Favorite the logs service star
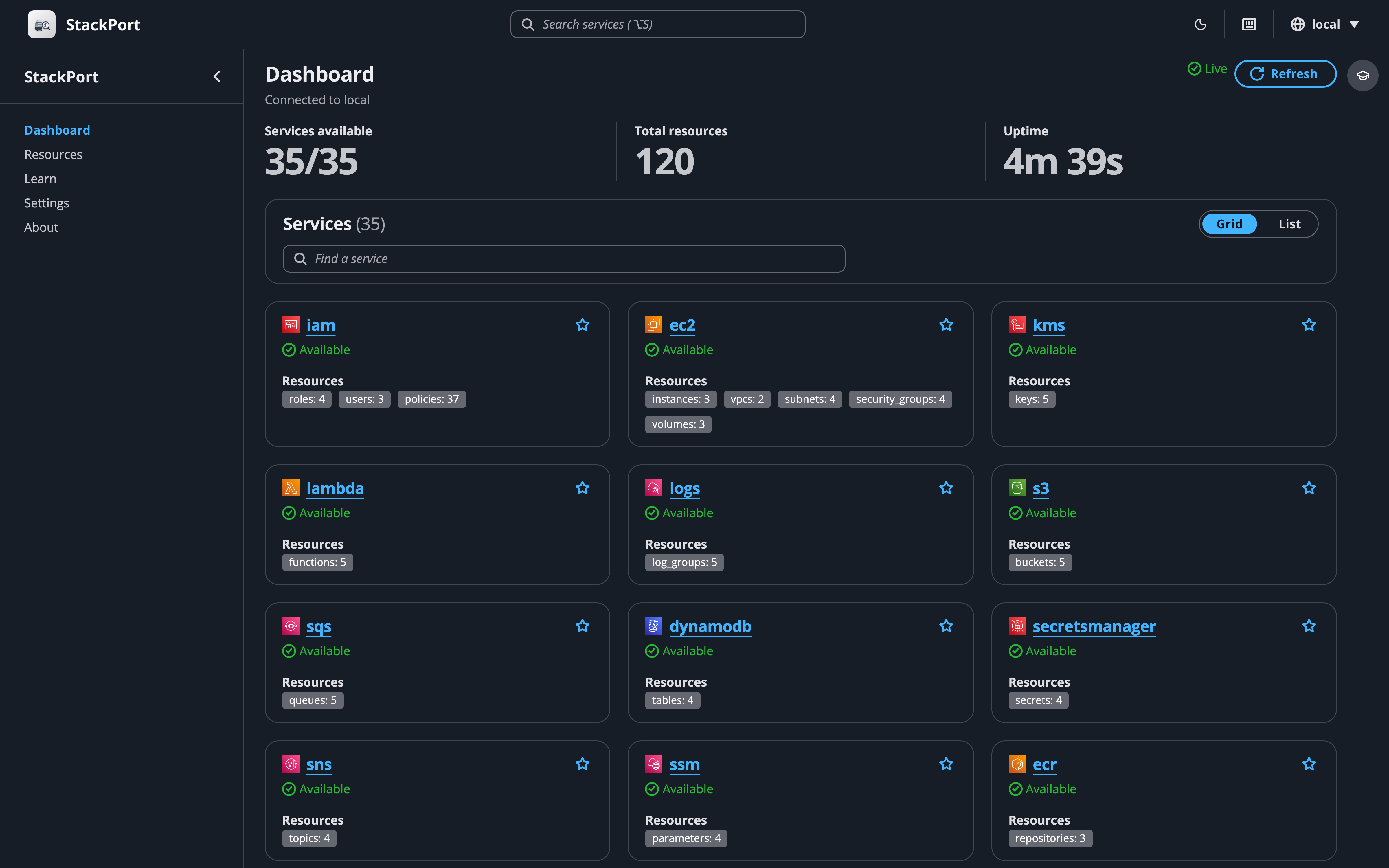The width and height of the screenshot is (1389, 868). tap(946, 488)
